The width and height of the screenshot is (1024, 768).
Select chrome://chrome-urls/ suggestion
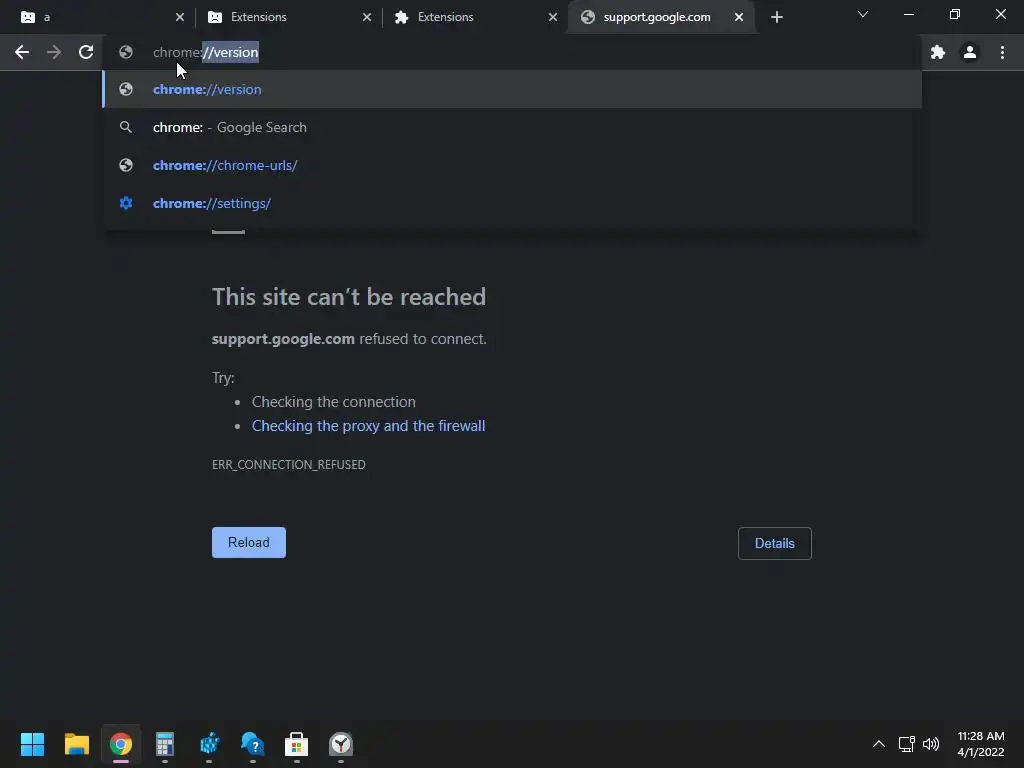pos(512,165)
